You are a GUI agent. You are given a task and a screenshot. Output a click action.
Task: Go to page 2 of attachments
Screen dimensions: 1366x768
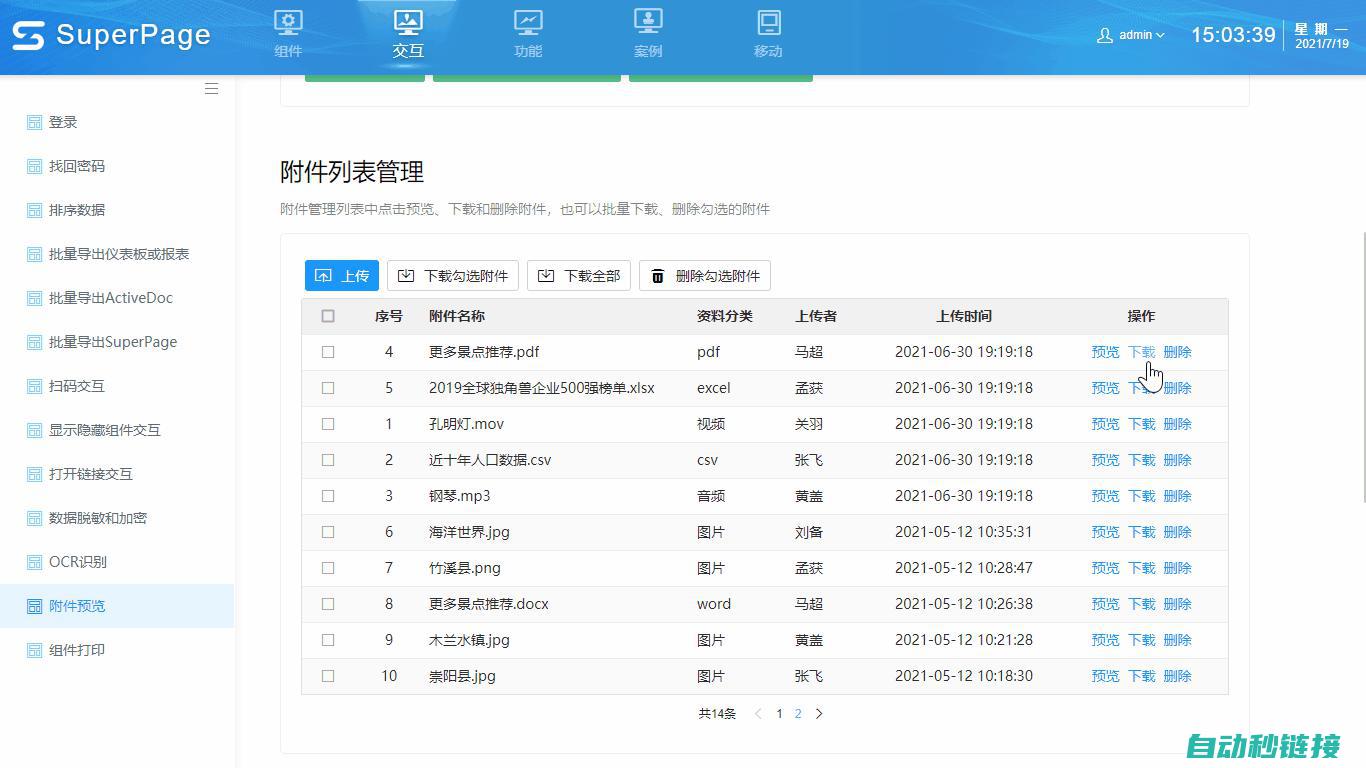[x=798, y=714]
